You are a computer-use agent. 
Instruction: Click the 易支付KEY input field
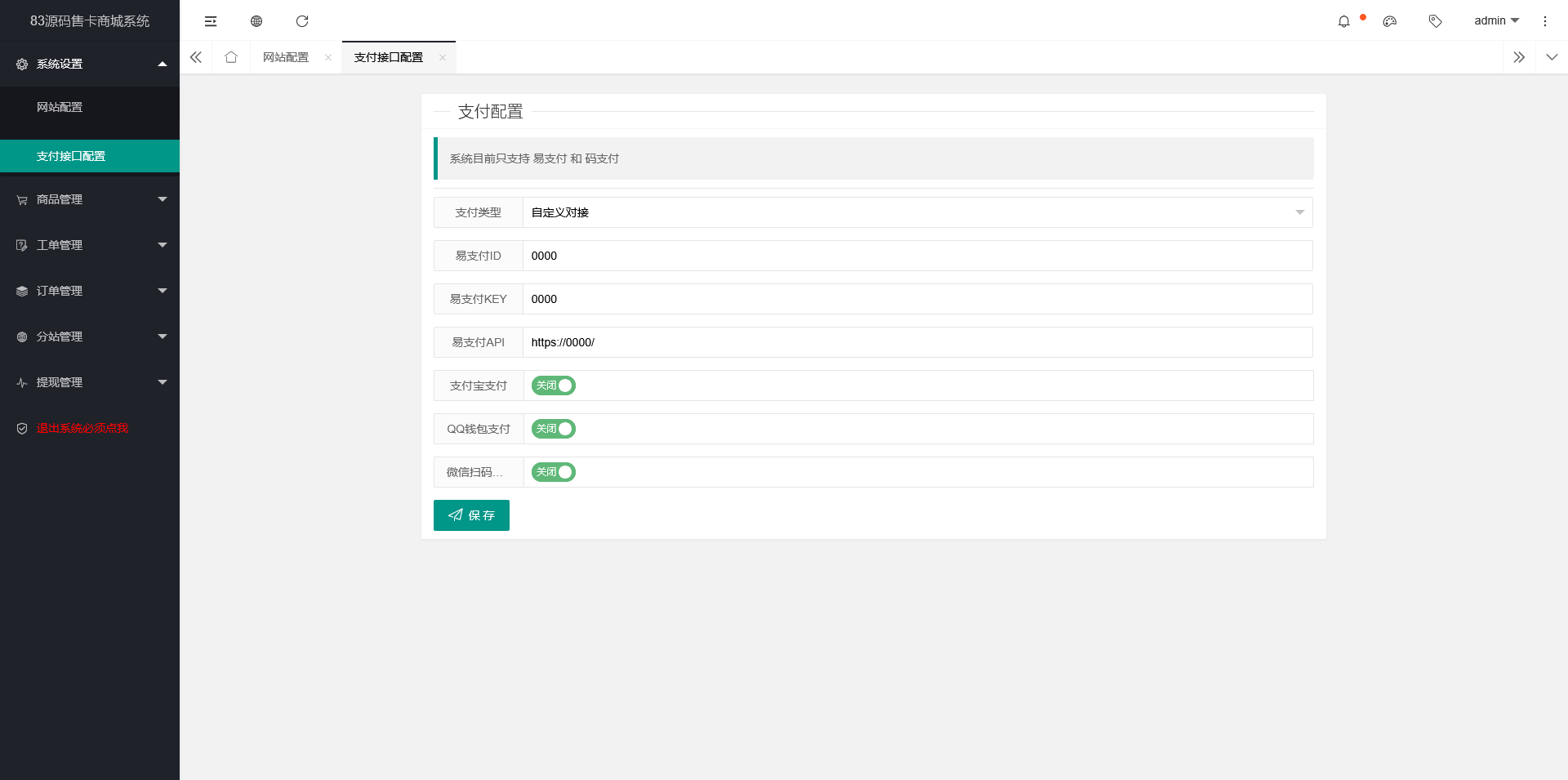[x=918, y=299]
